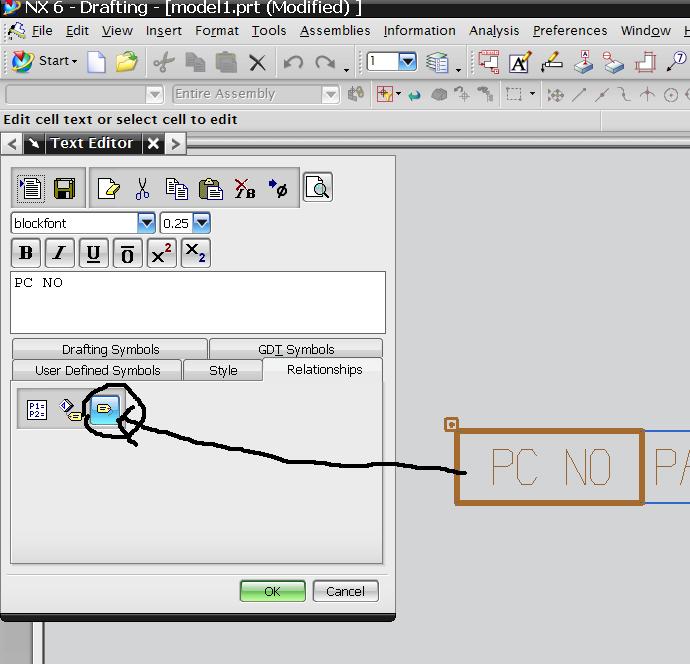The image size is (690, 664).
Task: Save text with floppy disk icon
Action: (x=64, y=188)
